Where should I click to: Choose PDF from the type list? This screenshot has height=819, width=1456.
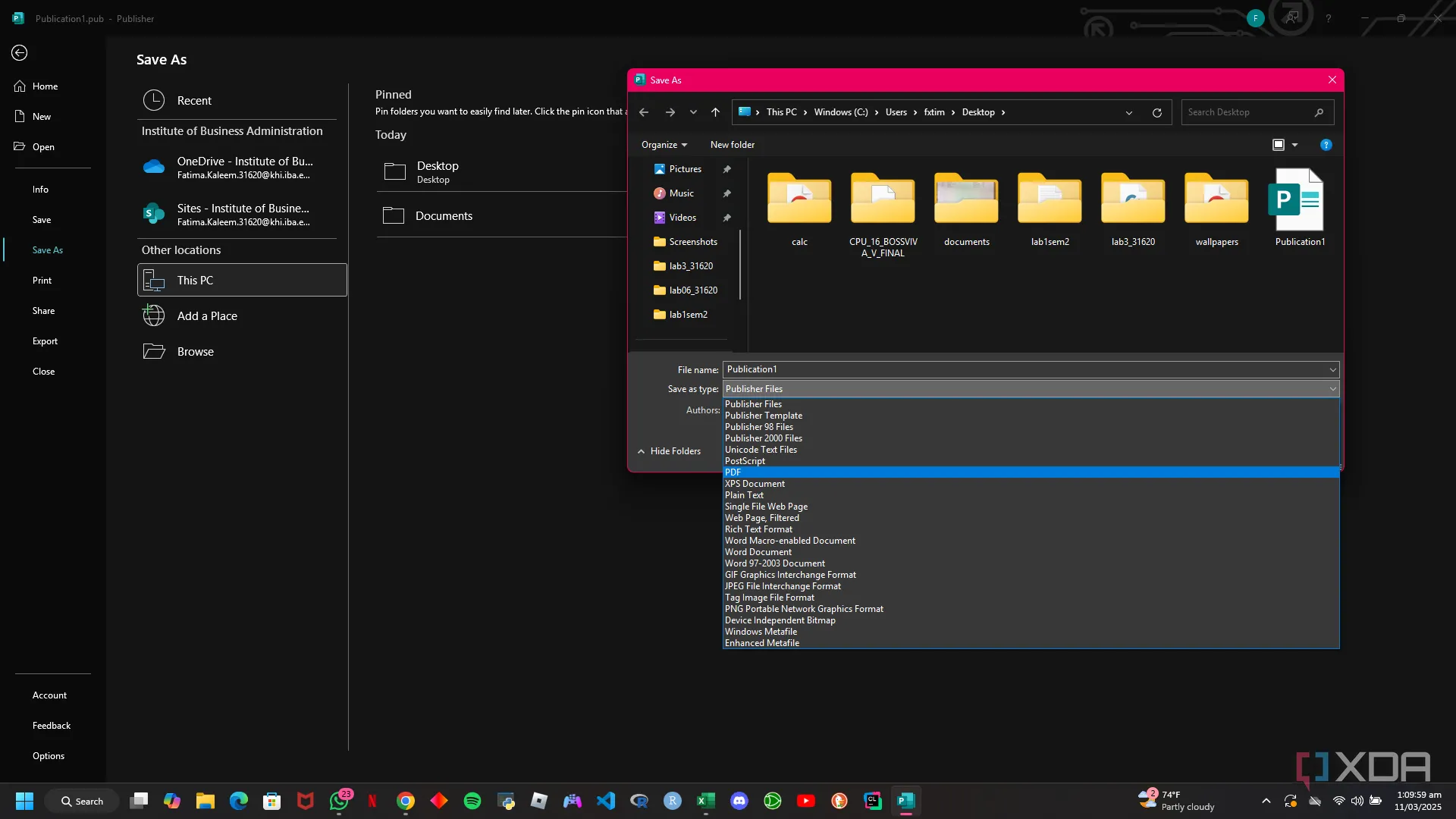pos(1031,472)
